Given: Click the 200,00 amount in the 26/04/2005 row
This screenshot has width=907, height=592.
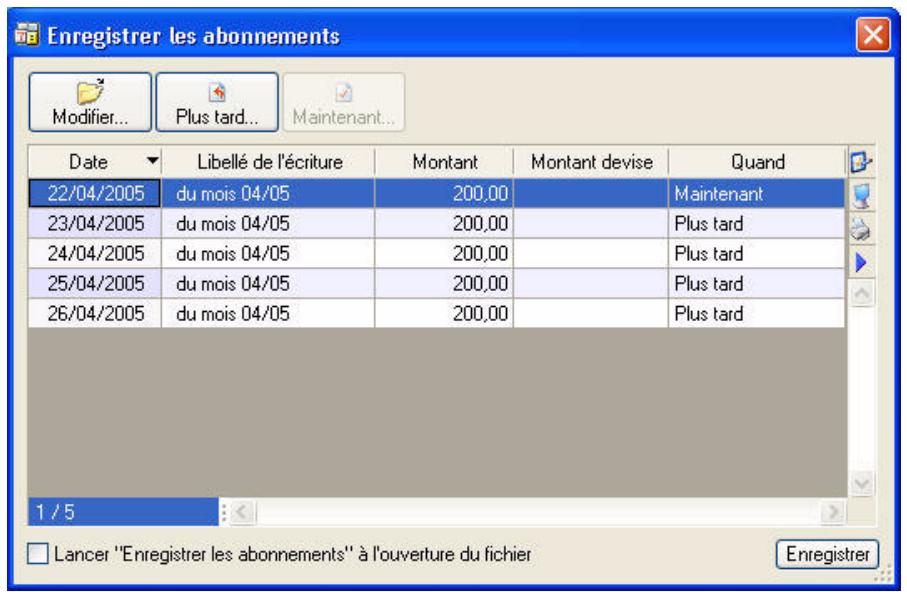Looking at the screenshot, I should (444, 314).
